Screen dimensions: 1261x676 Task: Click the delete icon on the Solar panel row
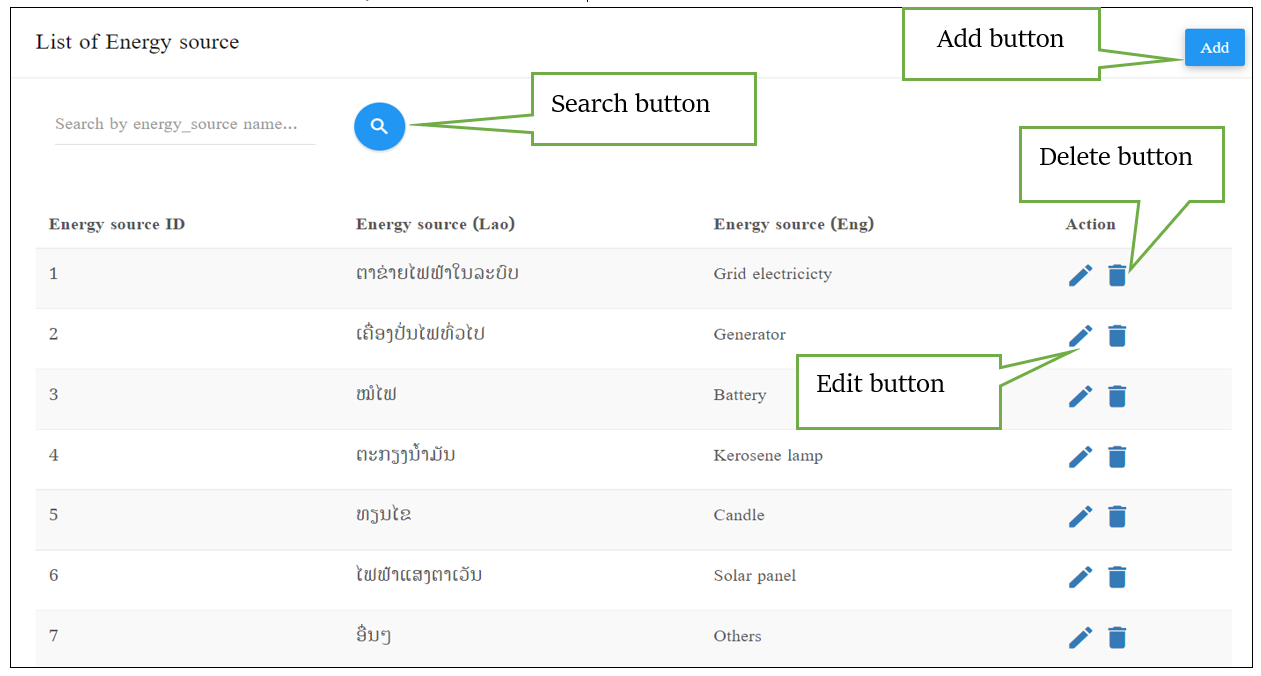coord(1117,577)
